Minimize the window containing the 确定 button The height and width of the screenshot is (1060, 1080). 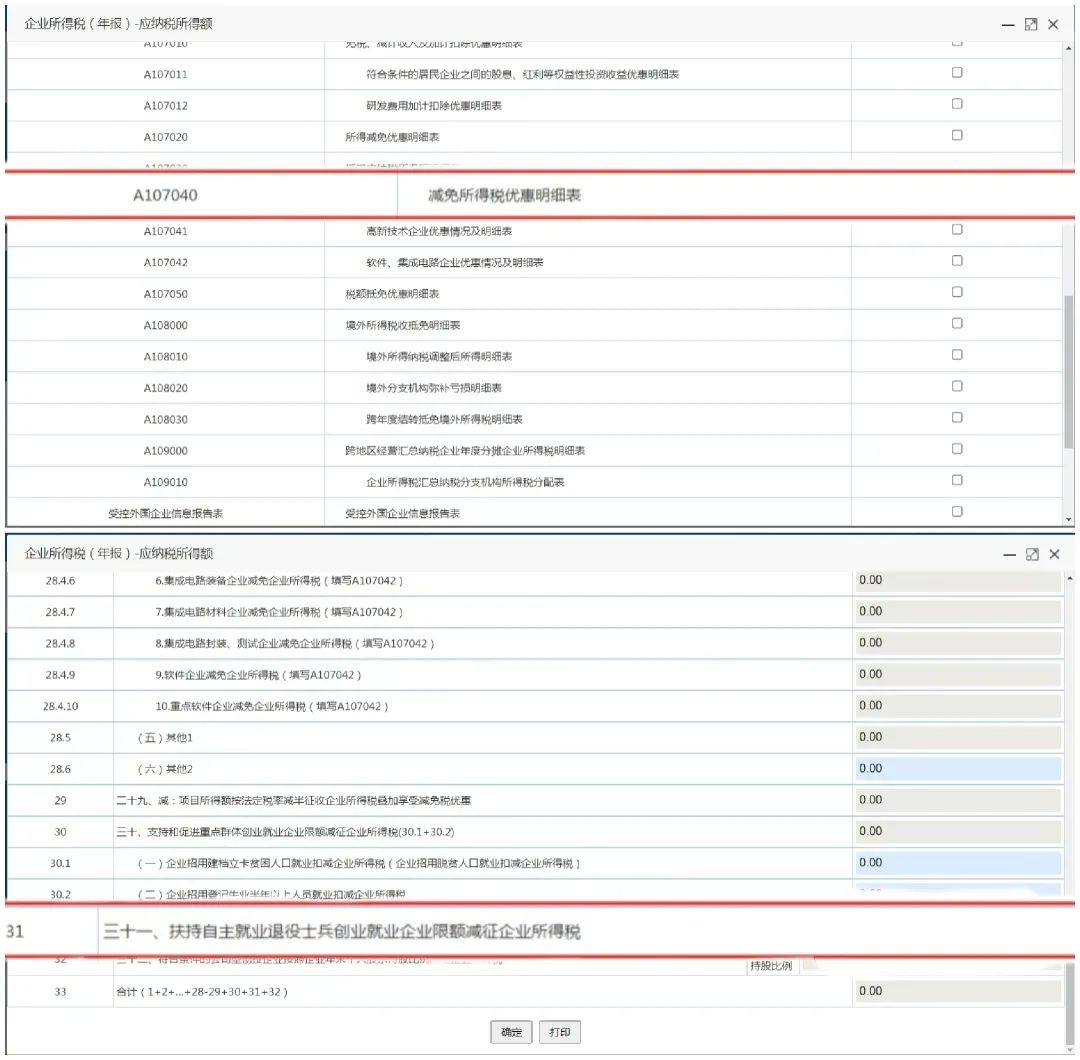[1010, 555]
